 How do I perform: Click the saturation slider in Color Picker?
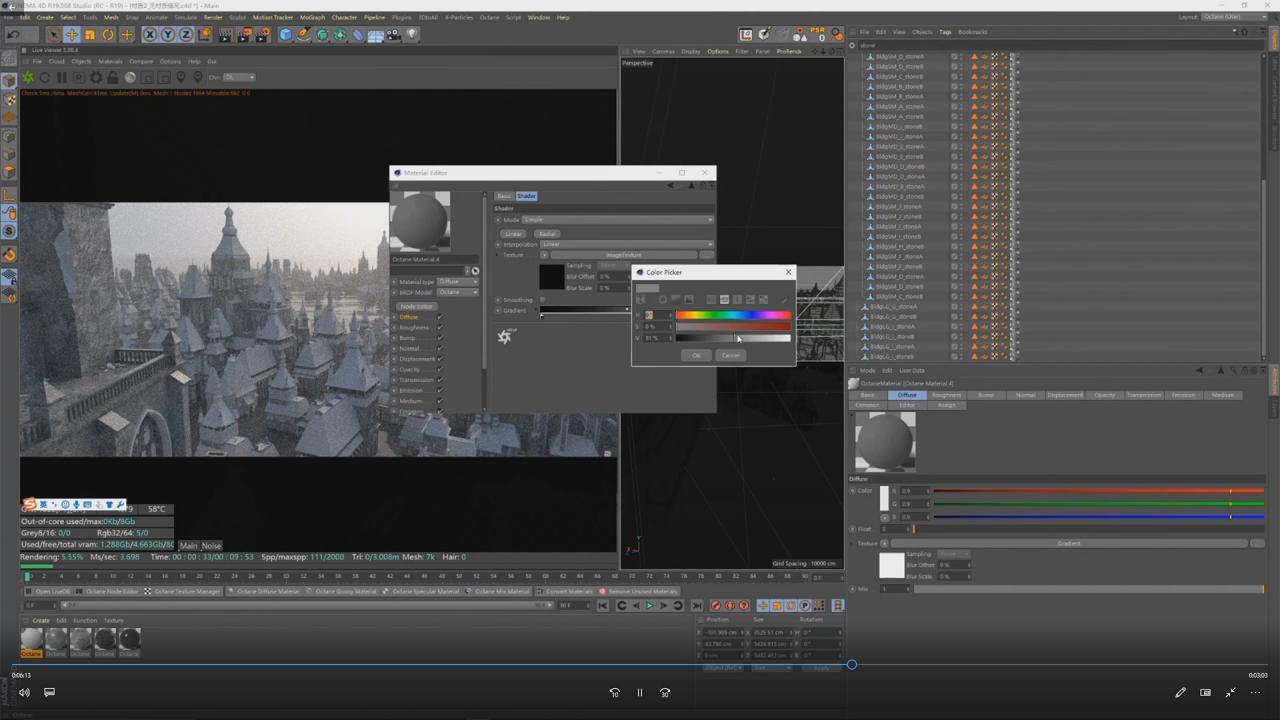point(733,326)
